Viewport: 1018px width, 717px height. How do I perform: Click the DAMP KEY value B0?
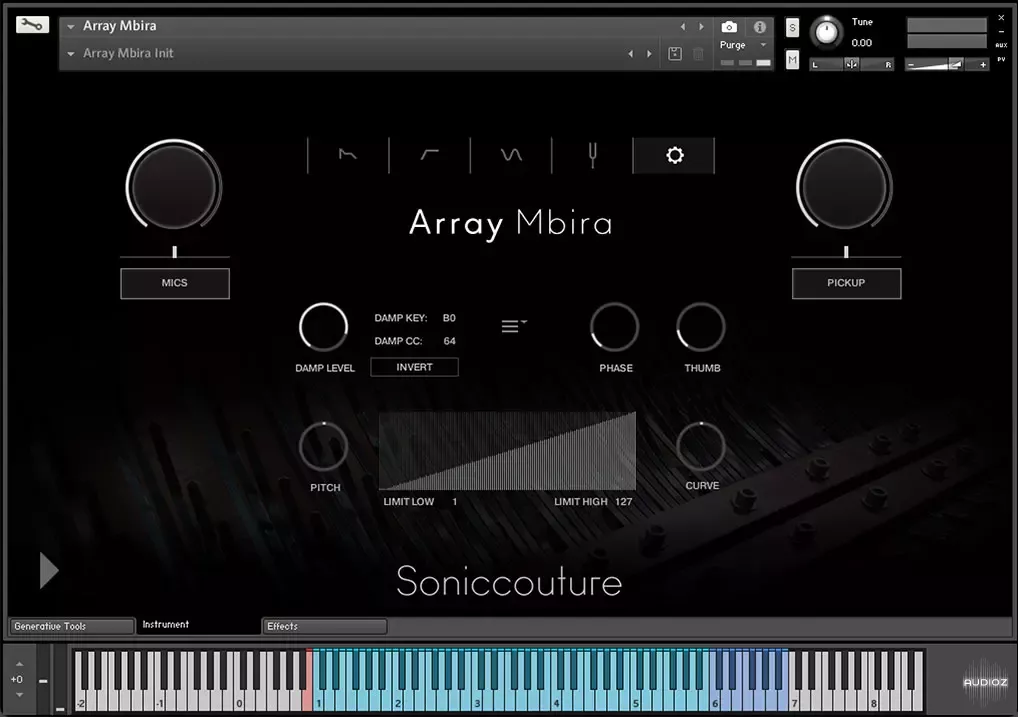449,318
